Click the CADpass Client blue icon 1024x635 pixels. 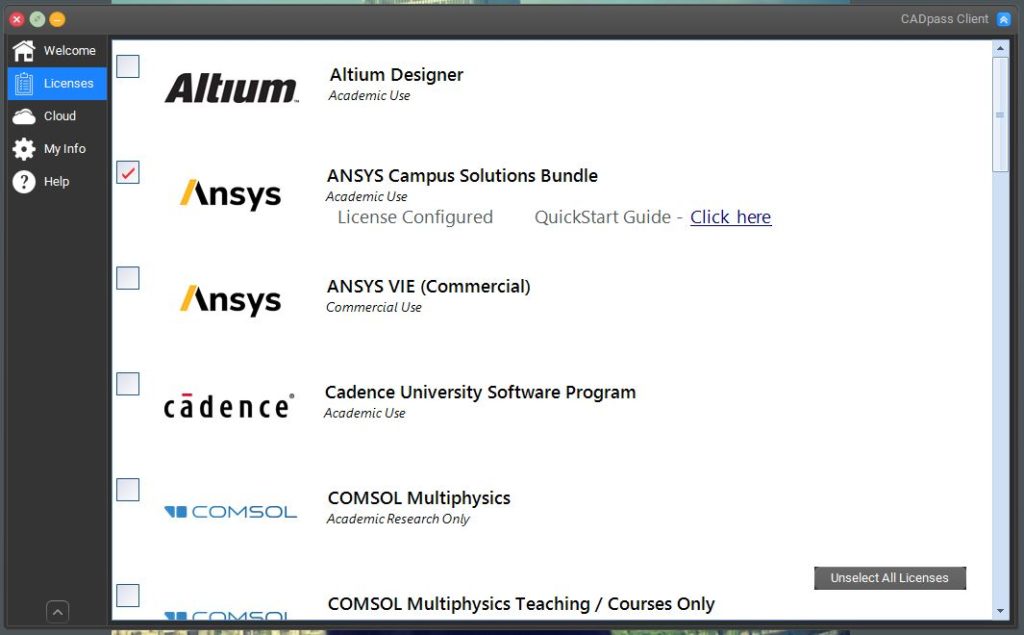pos(1004,19)
